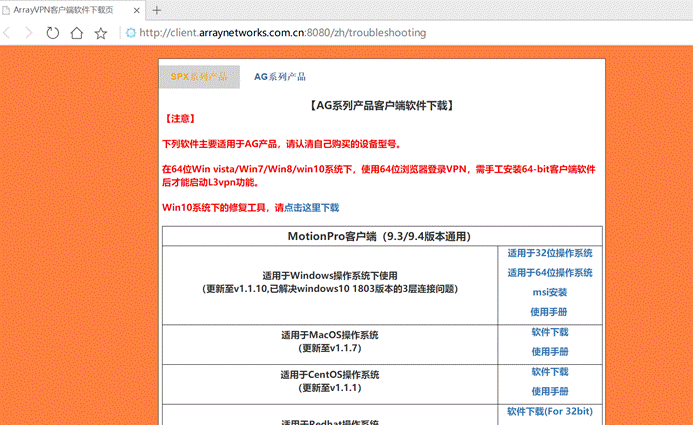Image resolution: width=693 pixels, height=425 pixels.
Task: Click the address bar URL field
Action: tap(282, 33)
